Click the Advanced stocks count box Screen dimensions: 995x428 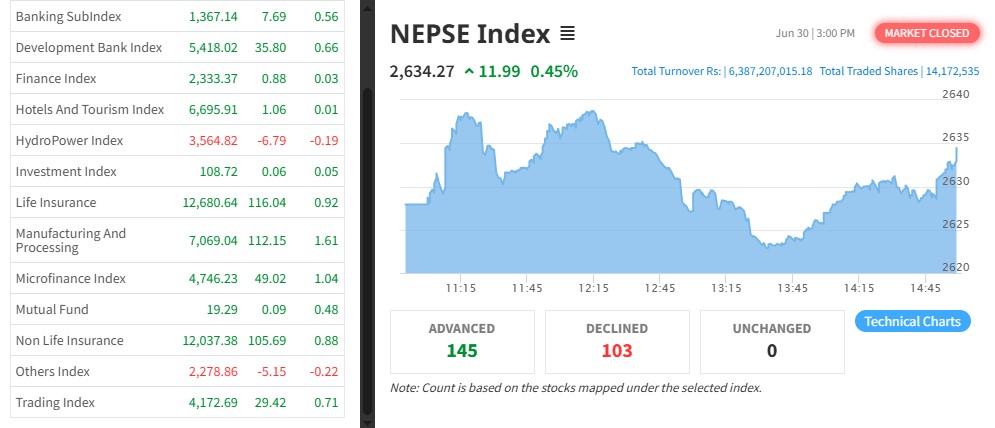(461, 340)
